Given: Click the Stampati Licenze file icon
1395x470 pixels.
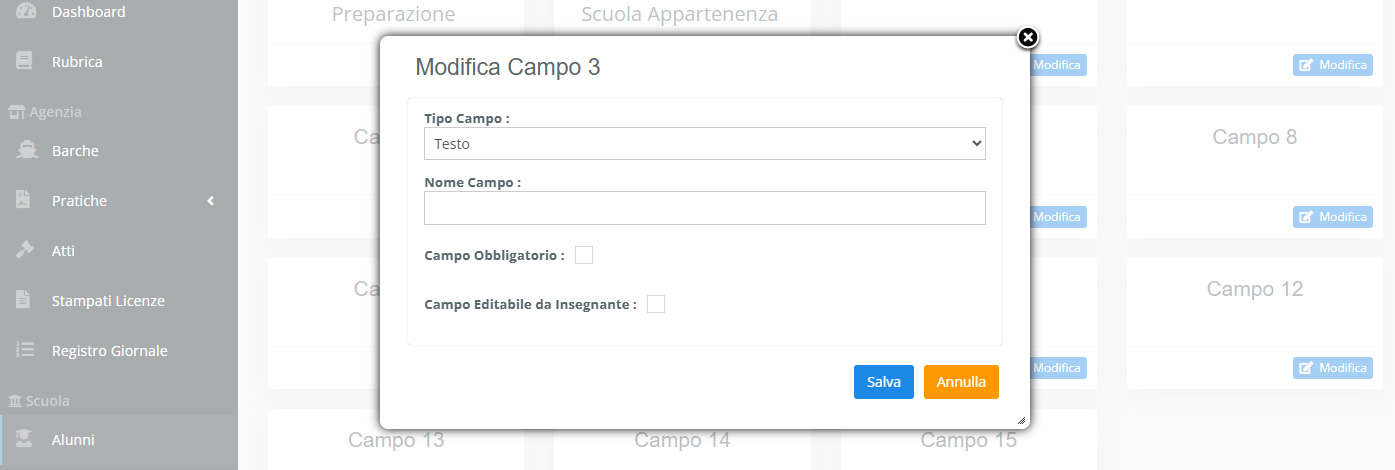Looking at the screenshot, I should click(x=25, y=300).
